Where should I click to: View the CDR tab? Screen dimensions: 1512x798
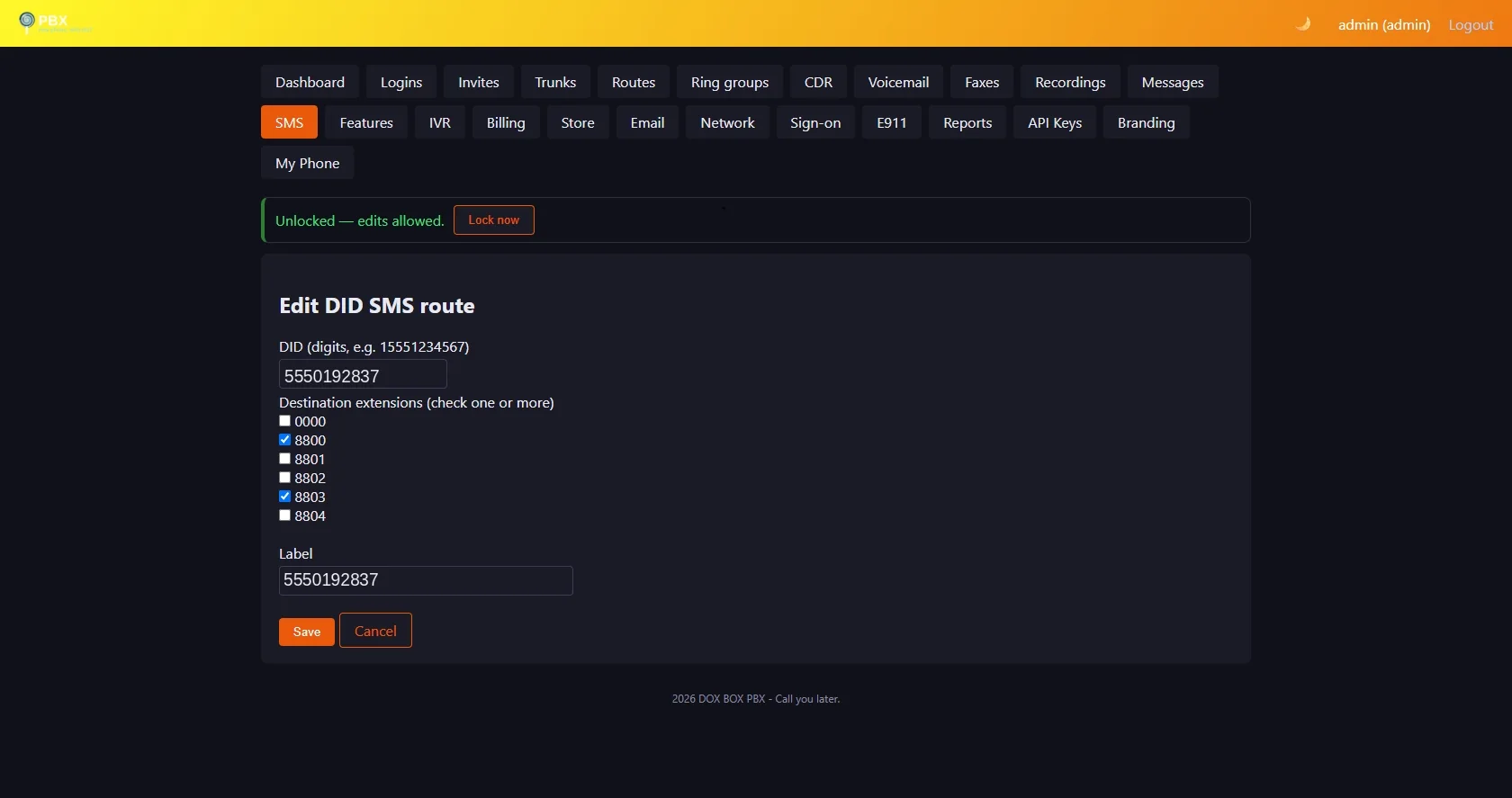[818, 82]
